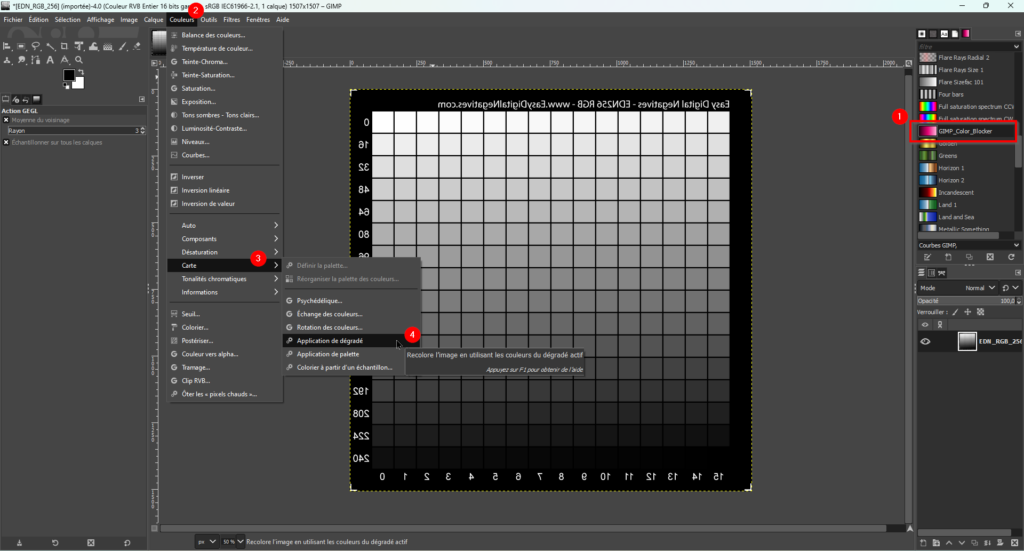Image resolution: width=1024 pixels, height=551 pixels.
Task: Select the Zoom magnifier tool
Action: point(78,60)
